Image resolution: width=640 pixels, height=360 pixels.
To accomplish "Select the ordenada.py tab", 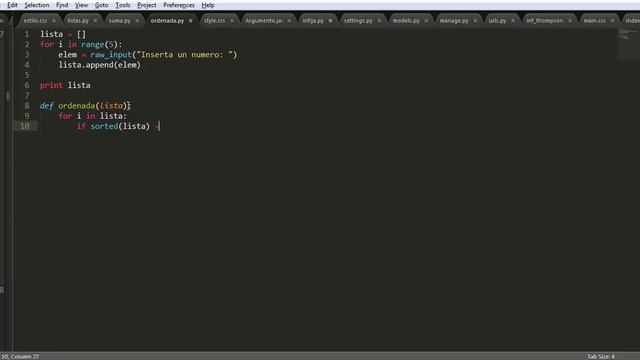I will [x=167, y=20].
